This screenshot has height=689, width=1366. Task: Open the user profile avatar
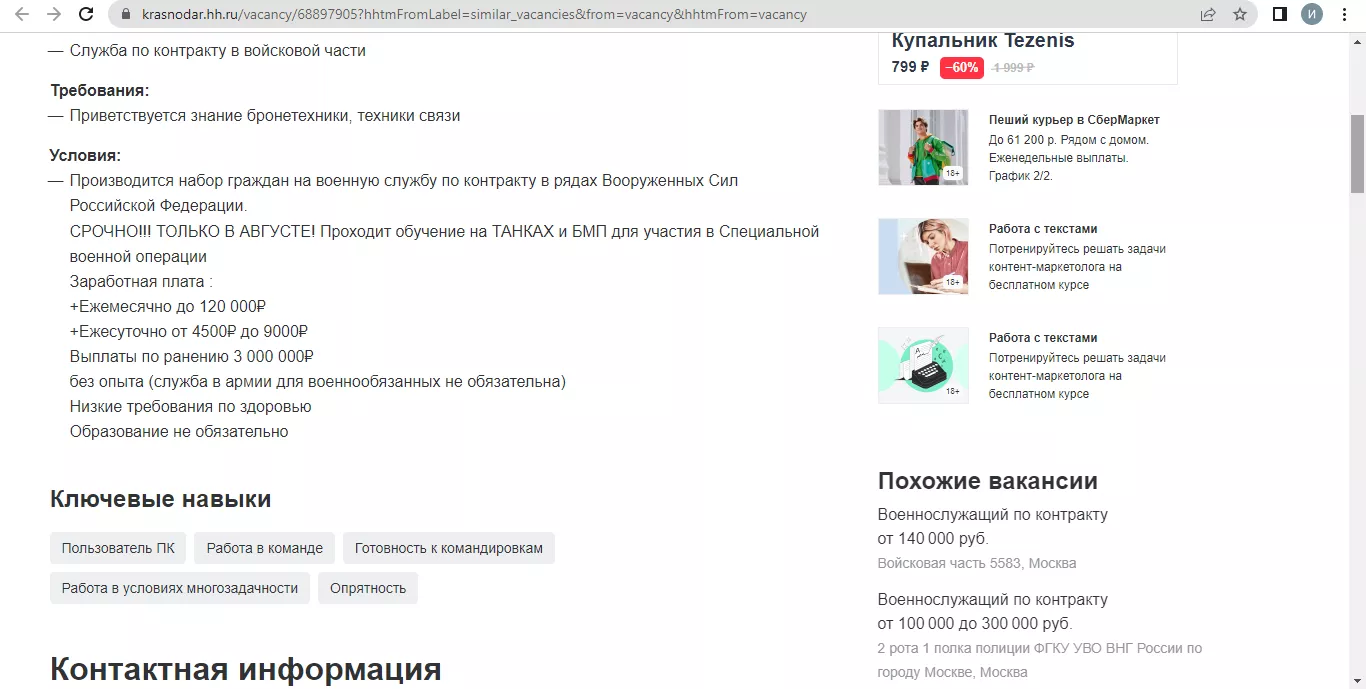click(1311, 14)
